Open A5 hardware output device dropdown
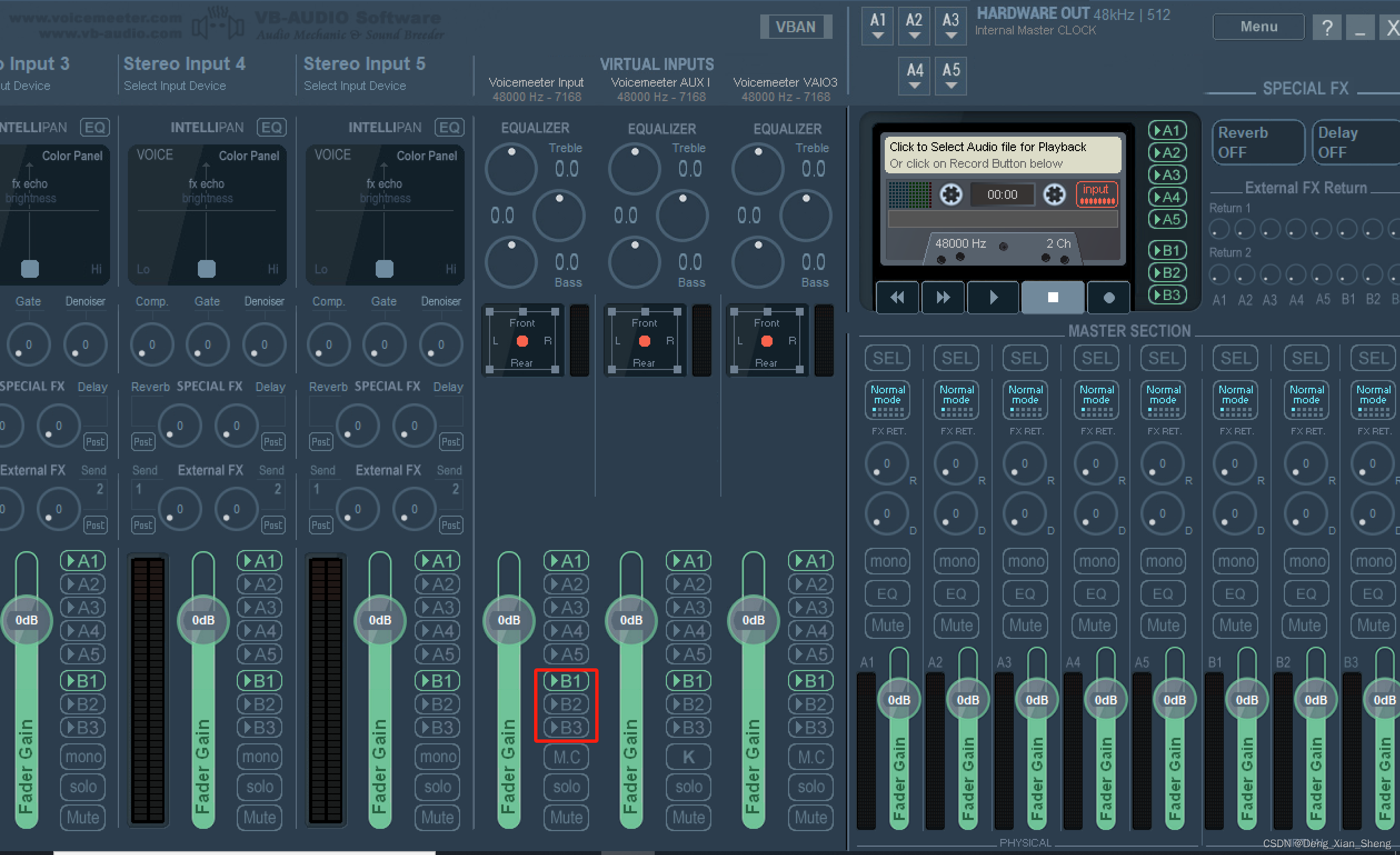 pyautogui.click(x=950, y=76)
